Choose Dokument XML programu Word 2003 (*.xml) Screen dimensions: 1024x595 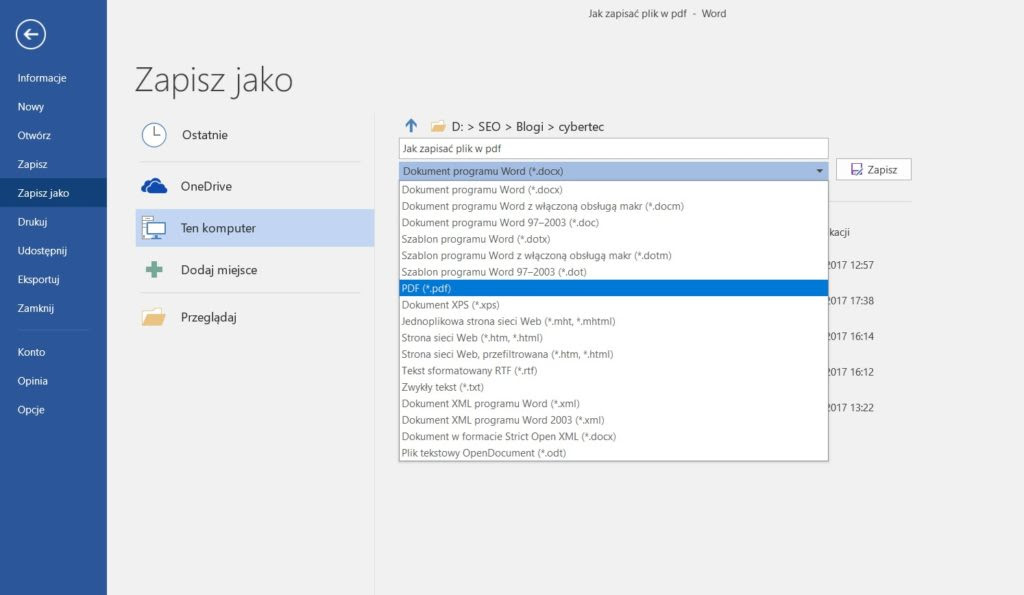point(613,420)
